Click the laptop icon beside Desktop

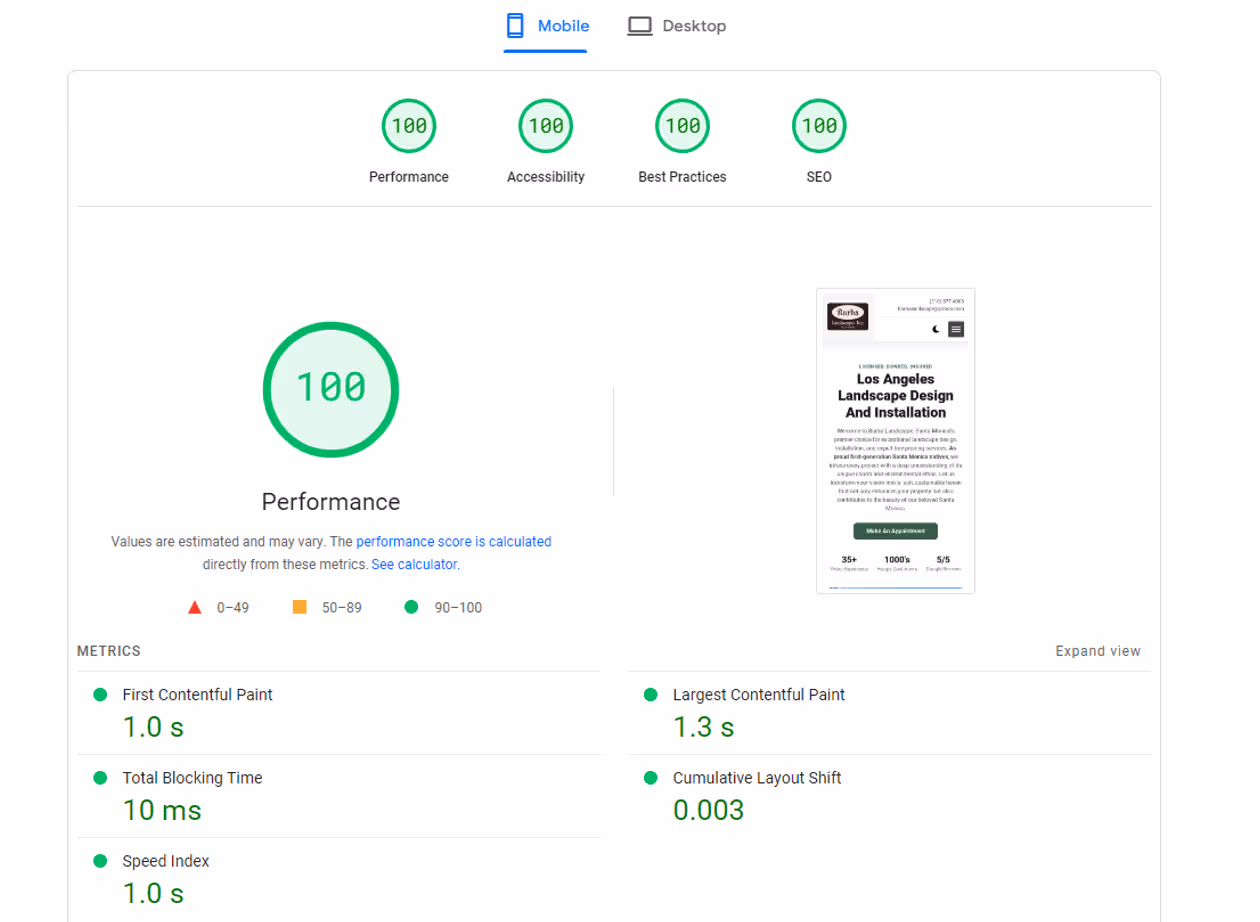point(639,25)
